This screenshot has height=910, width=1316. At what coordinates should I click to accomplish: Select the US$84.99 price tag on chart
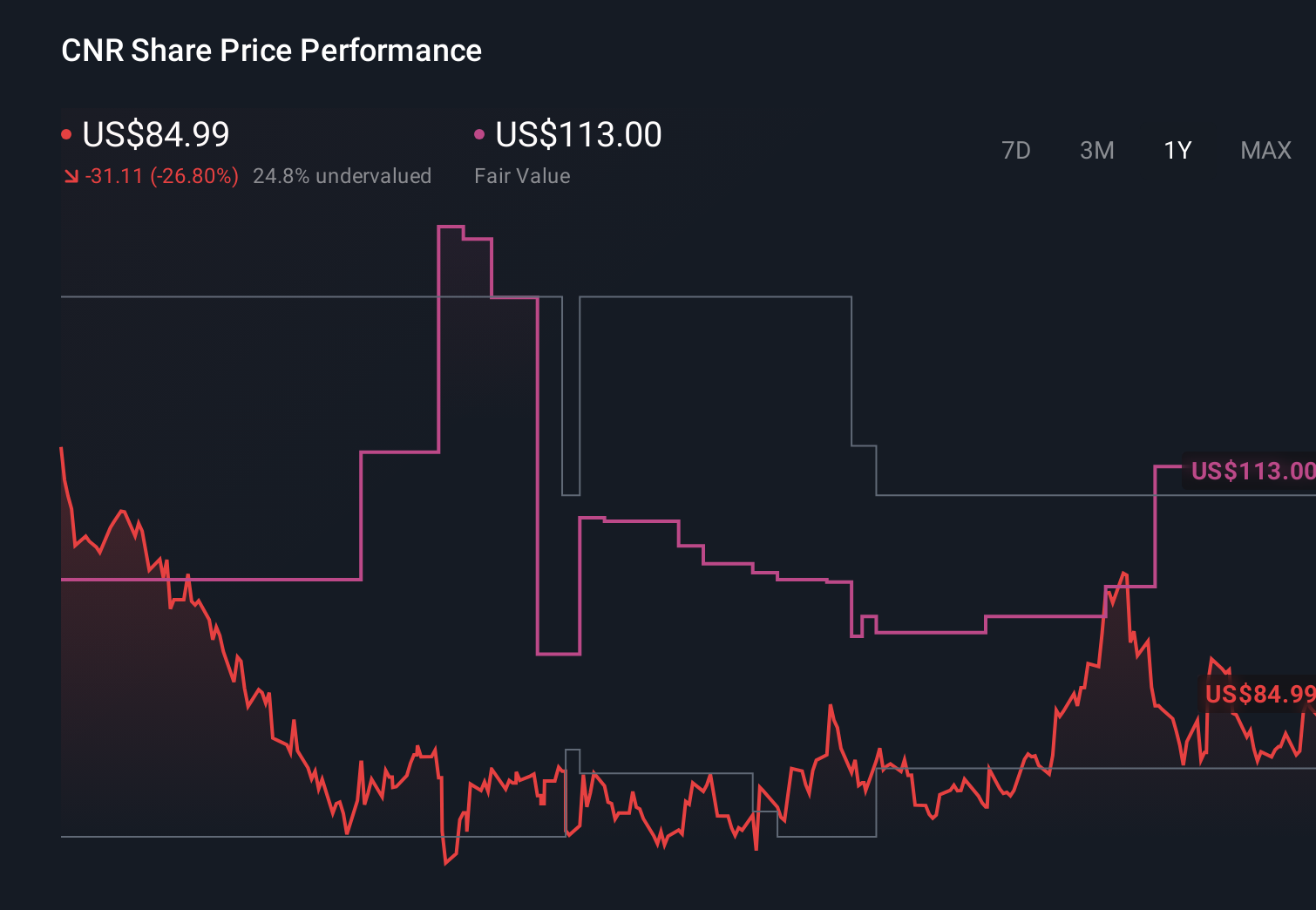[x=1258, y=695]
